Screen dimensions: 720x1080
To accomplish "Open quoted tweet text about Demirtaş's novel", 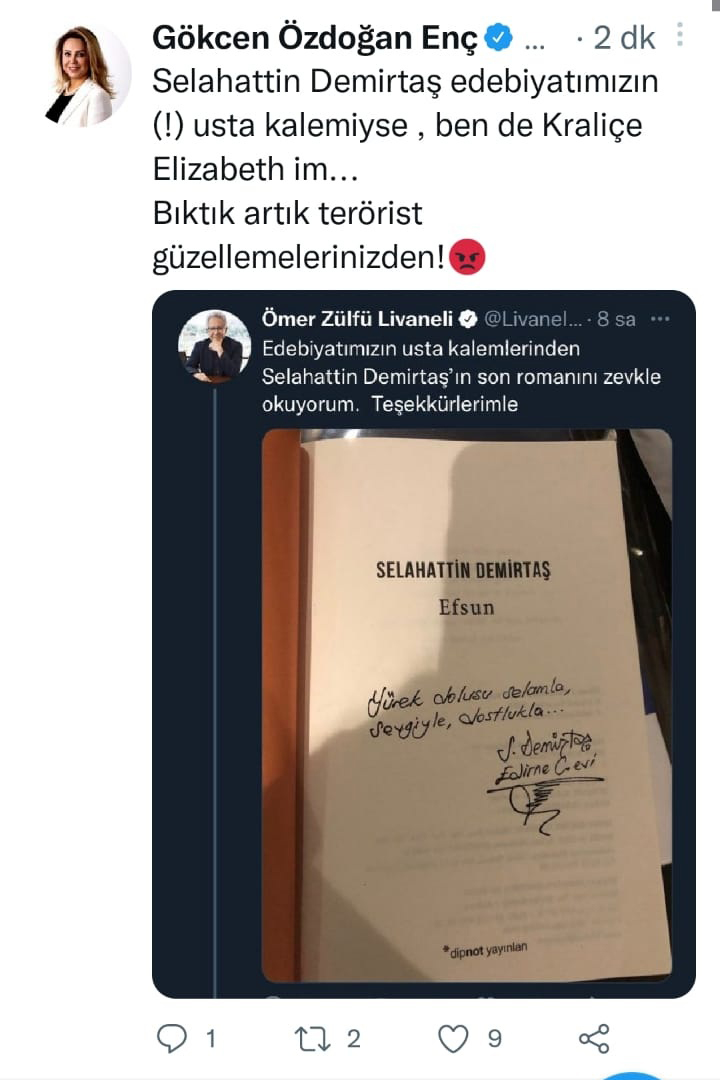I will tap(461, 376).
